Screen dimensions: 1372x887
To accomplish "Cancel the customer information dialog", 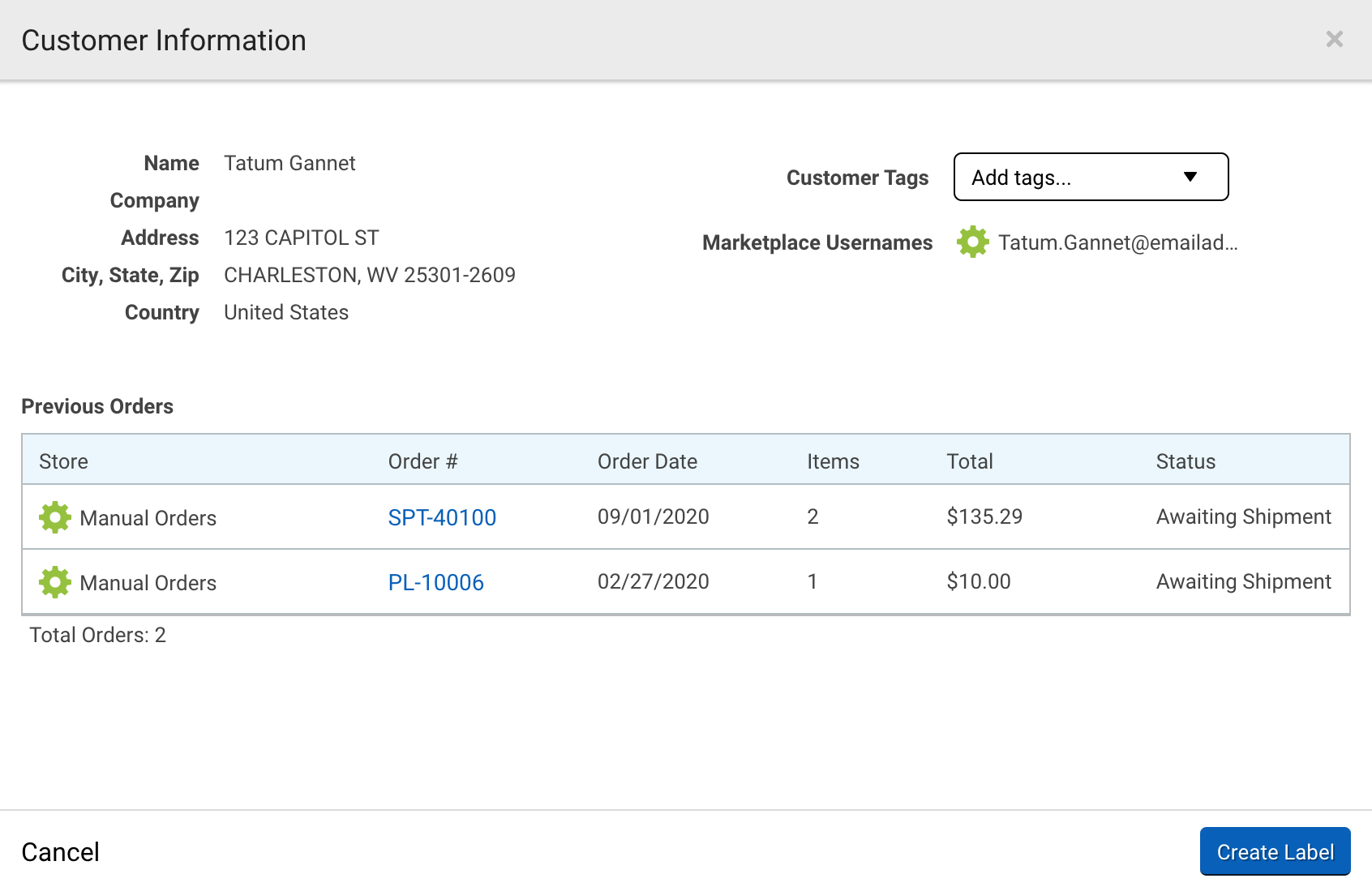I will (61, 851).
